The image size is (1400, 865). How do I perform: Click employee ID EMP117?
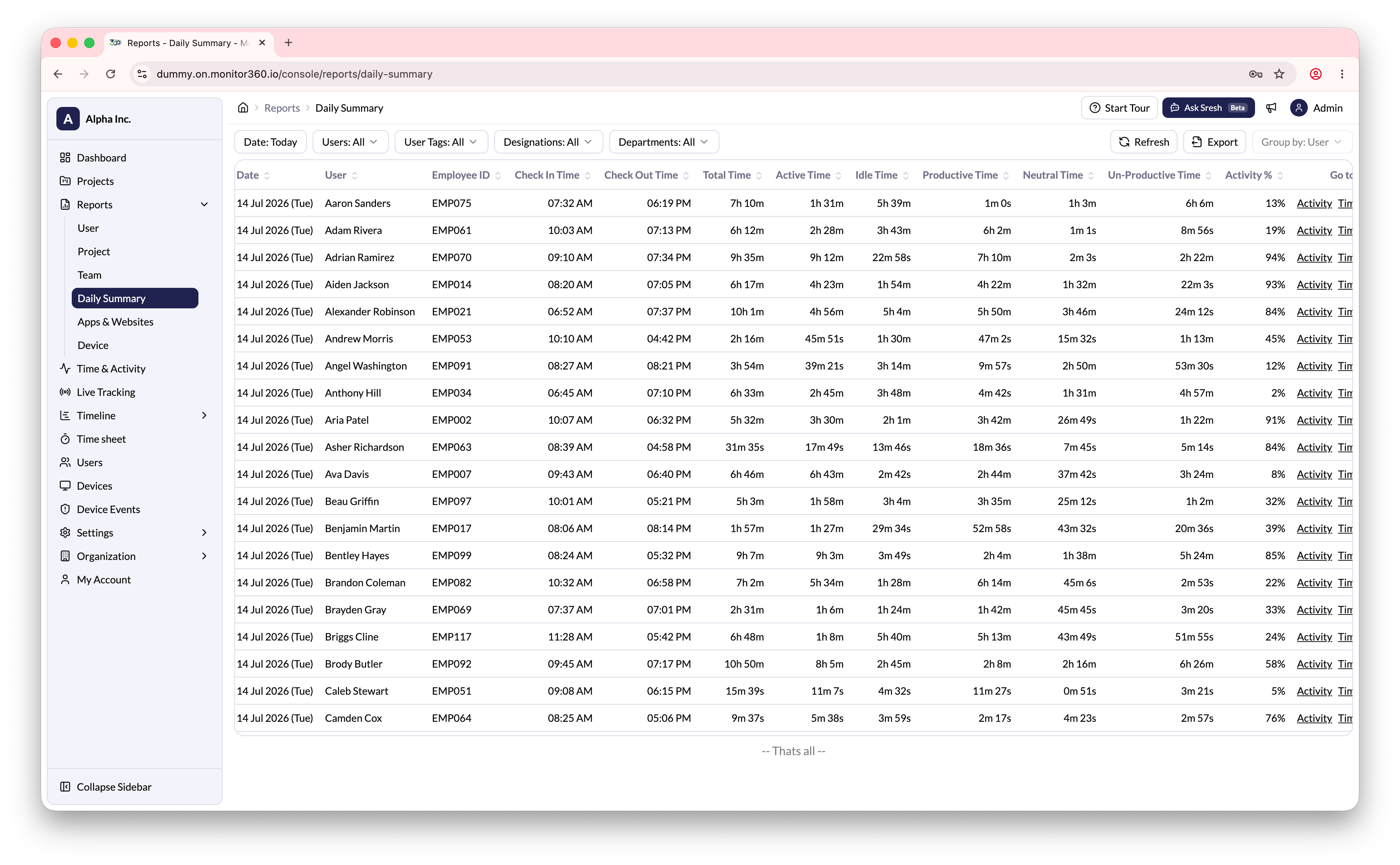coord(451,637)
